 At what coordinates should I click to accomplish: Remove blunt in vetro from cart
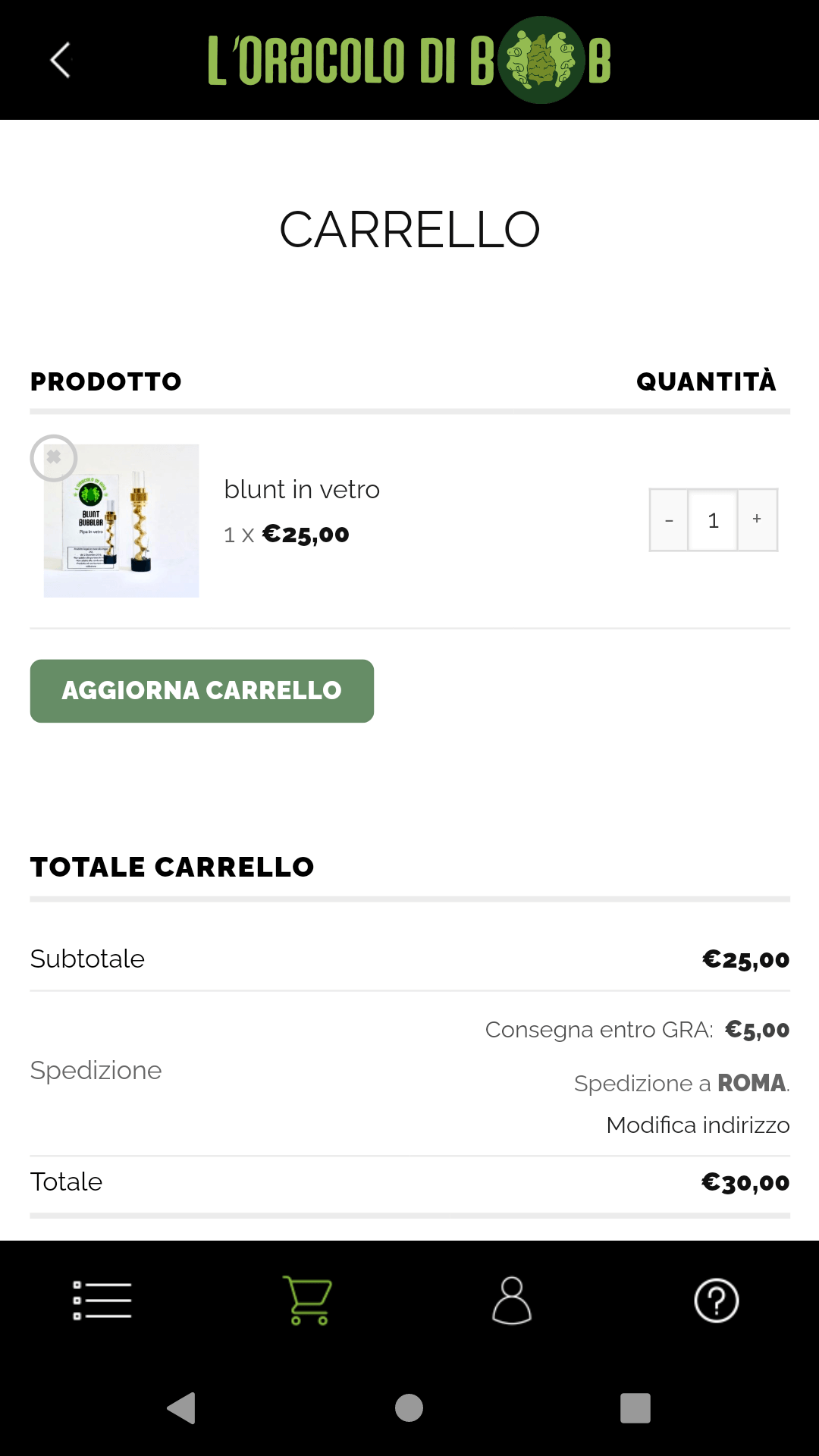[x=54, y=458]
